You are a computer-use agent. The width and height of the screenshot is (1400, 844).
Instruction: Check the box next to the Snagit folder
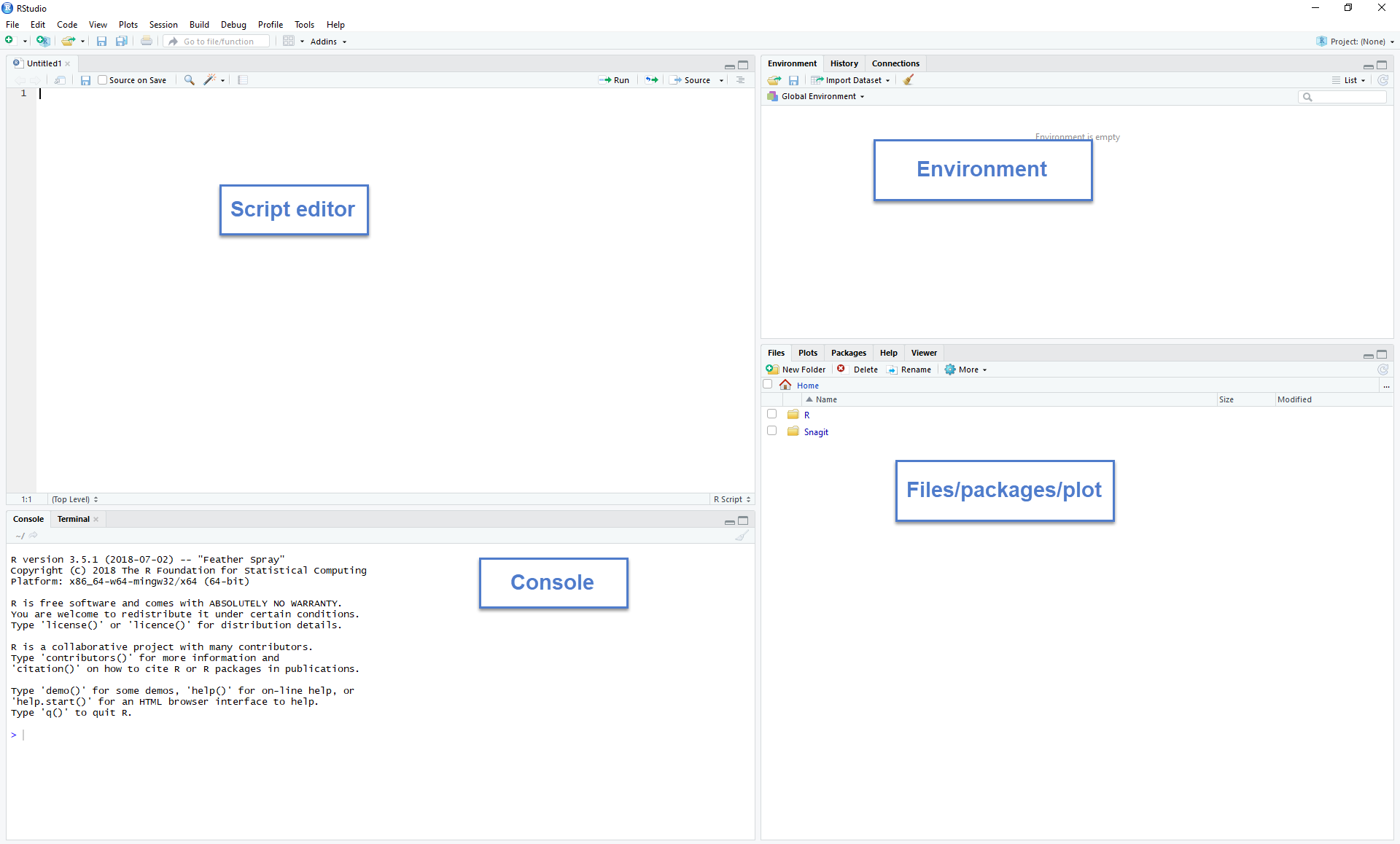tap(771, 431)
